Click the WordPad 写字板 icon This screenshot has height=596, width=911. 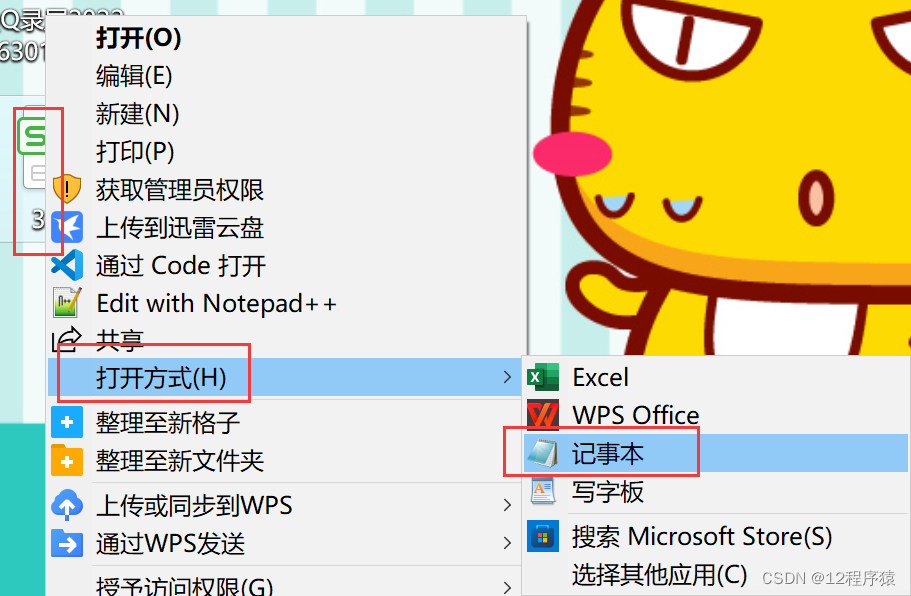tap(543, 491)
